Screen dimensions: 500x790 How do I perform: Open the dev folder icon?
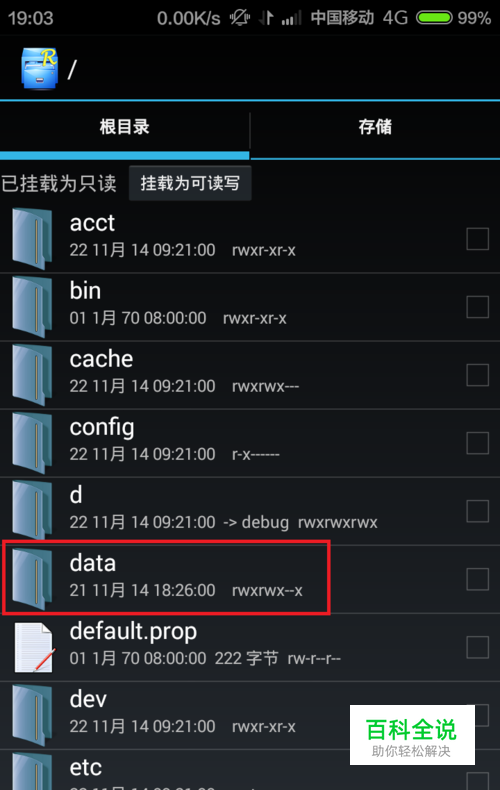(32, 715)
